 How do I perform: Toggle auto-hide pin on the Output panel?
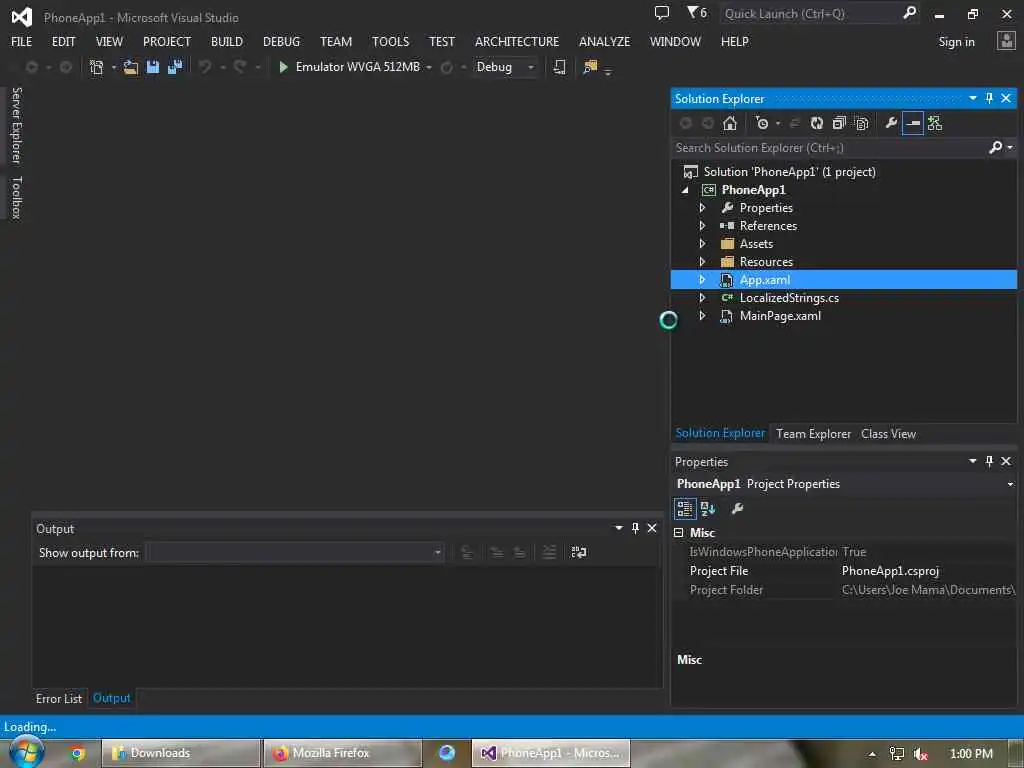tap(635, 528)
